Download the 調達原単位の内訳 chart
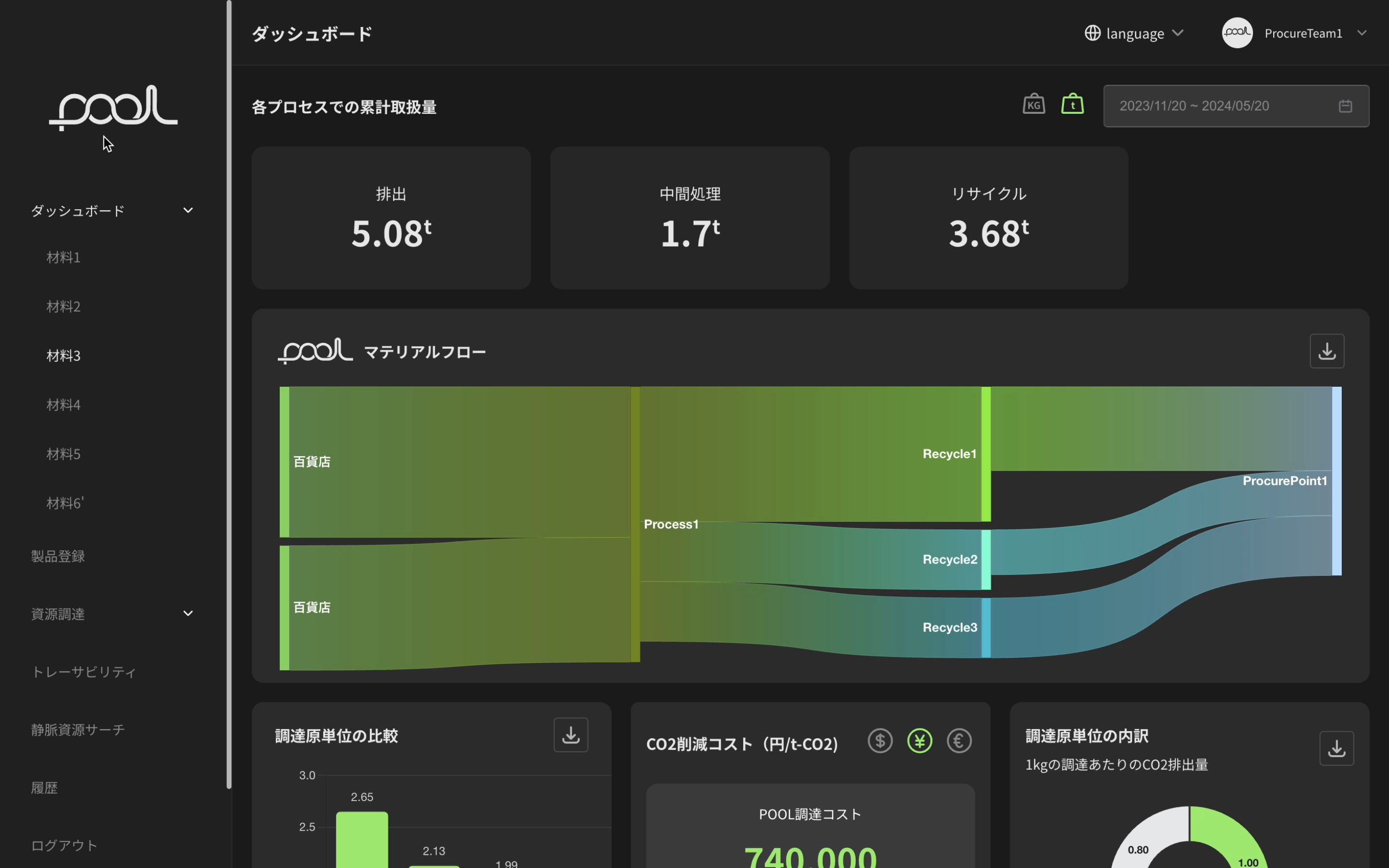 click(x=1336, y=748)
